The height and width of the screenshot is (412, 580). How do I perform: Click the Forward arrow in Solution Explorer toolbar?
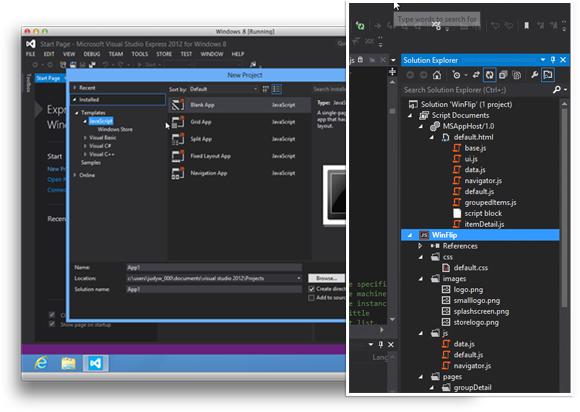tap(424, 75)
